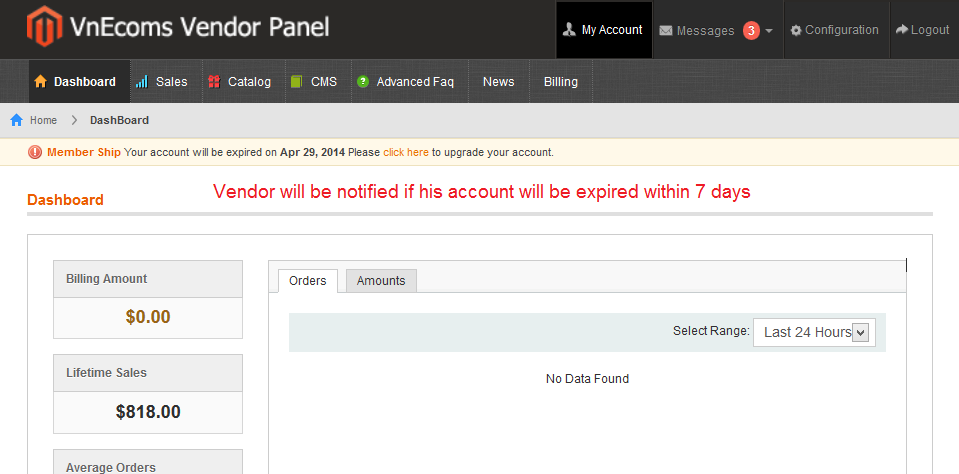
Task: Click the Logout arrow icon
Action: point(902,29)
